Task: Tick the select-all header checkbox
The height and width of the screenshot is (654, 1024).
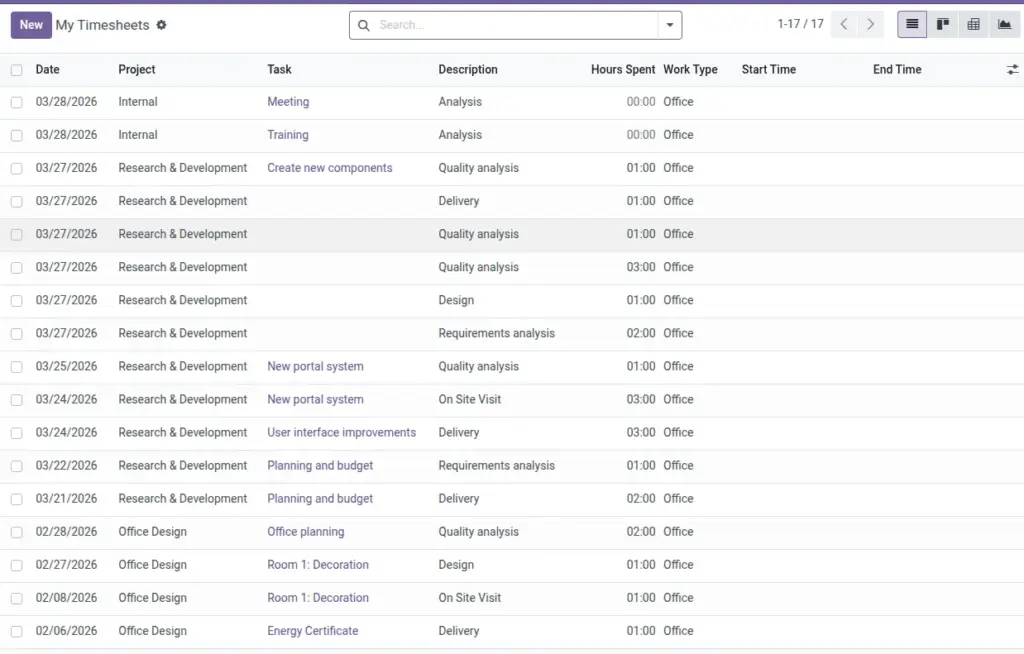Action: point(16,70)
